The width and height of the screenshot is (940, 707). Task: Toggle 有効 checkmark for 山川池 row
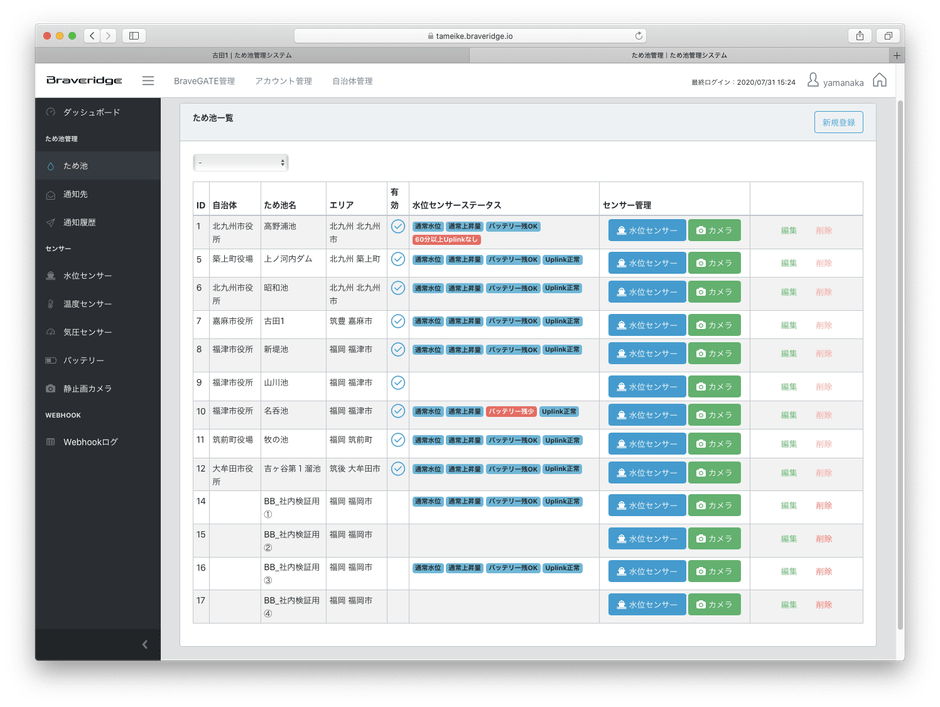[x=398, y=382]
